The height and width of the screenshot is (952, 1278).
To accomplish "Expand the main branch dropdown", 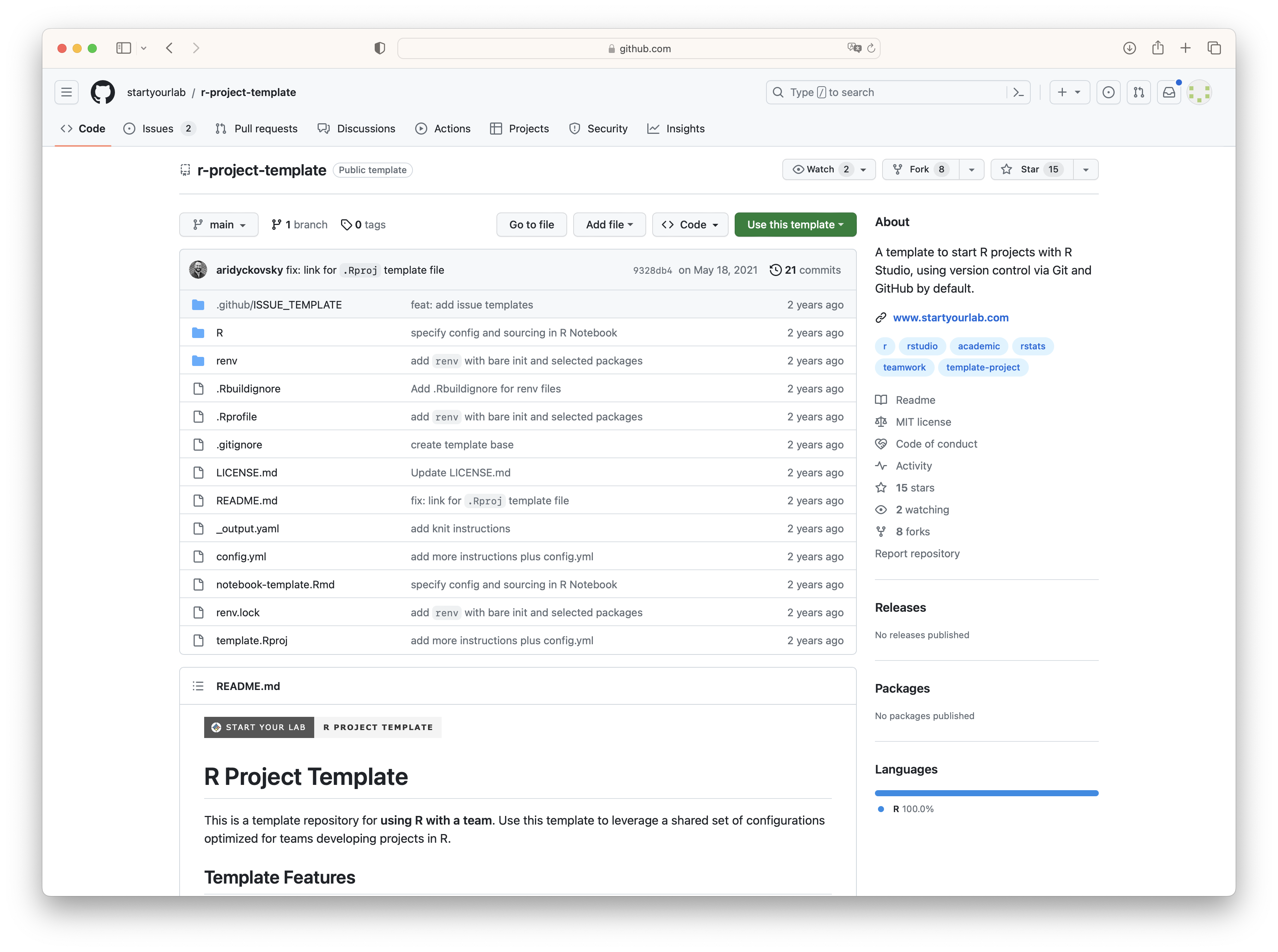I will [219, 225].
